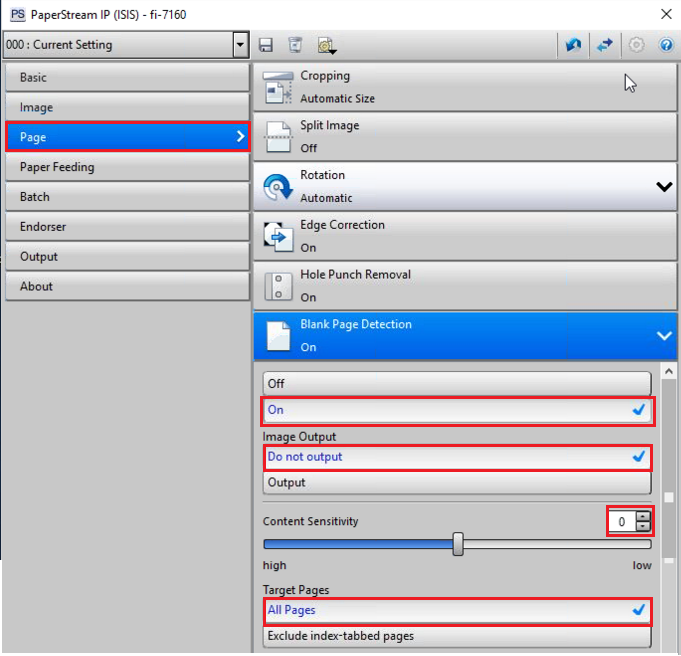Expand the Rotation setting chevron

point(664,187)
